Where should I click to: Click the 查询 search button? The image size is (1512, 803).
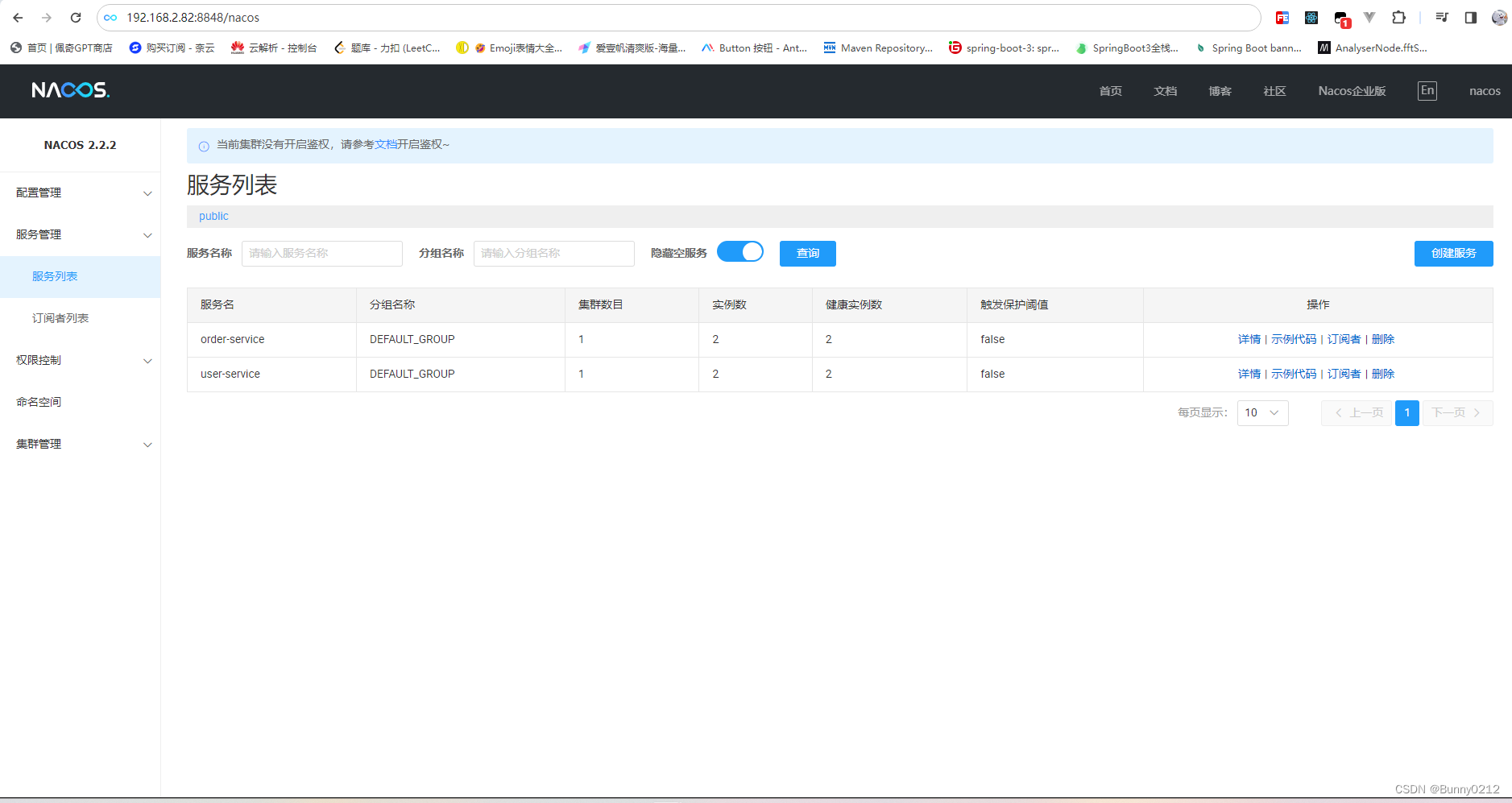click(x=808, y=253)
